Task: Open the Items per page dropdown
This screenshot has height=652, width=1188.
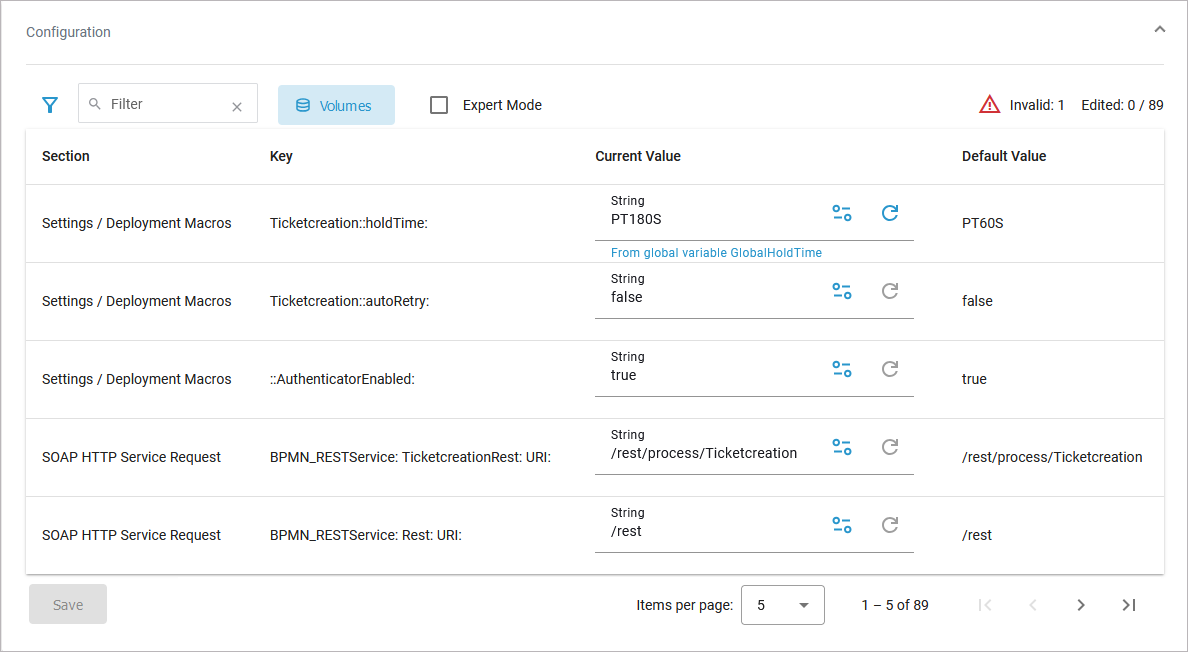Action: click(x=782, y=605)
